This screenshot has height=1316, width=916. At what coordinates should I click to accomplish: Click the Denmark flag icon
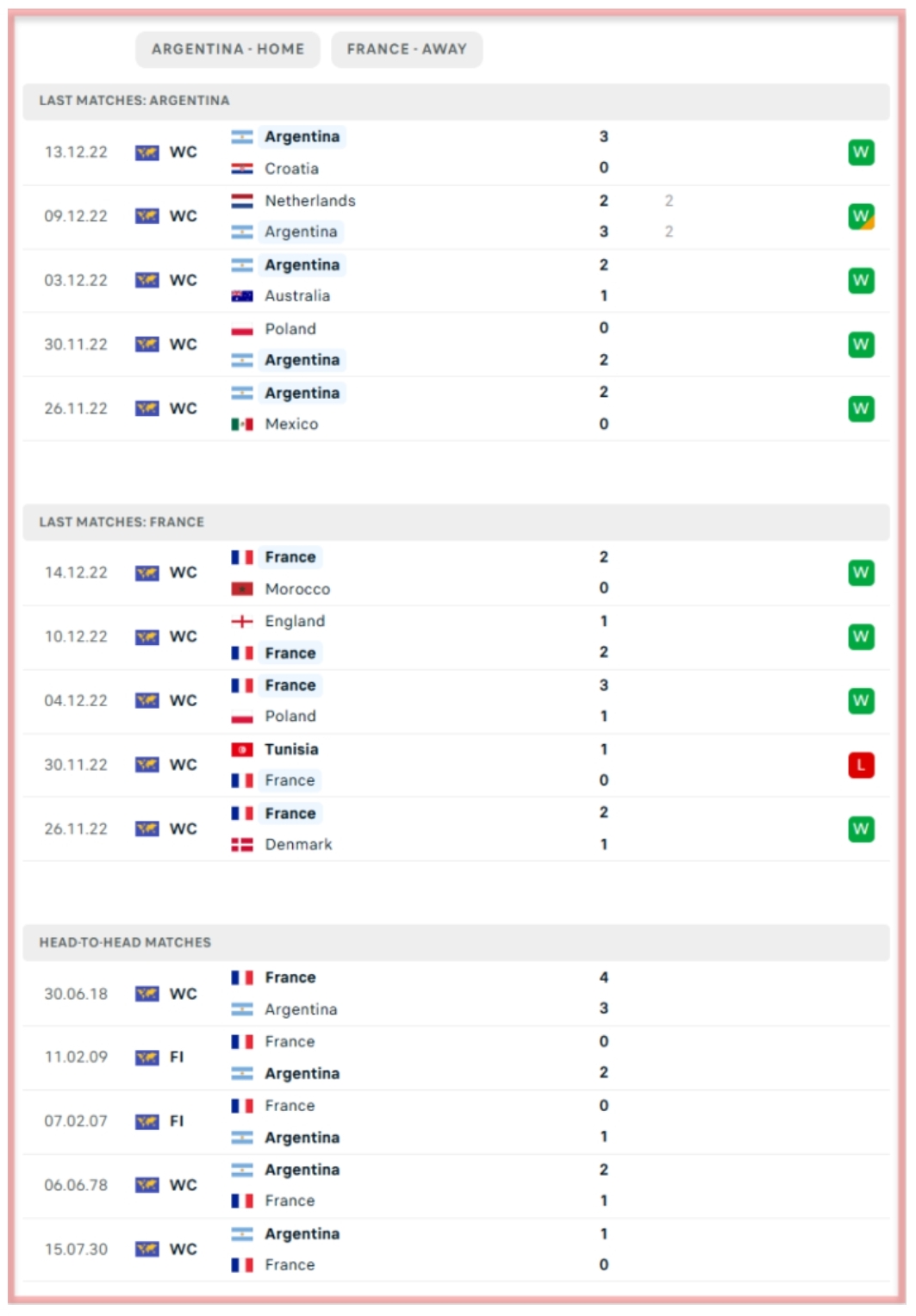click(242, 845)
